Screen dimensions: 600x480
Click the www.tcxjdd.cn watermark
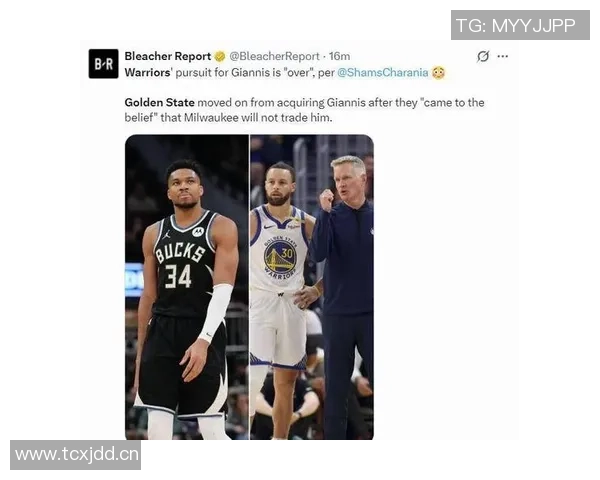(x=76, y=455)
